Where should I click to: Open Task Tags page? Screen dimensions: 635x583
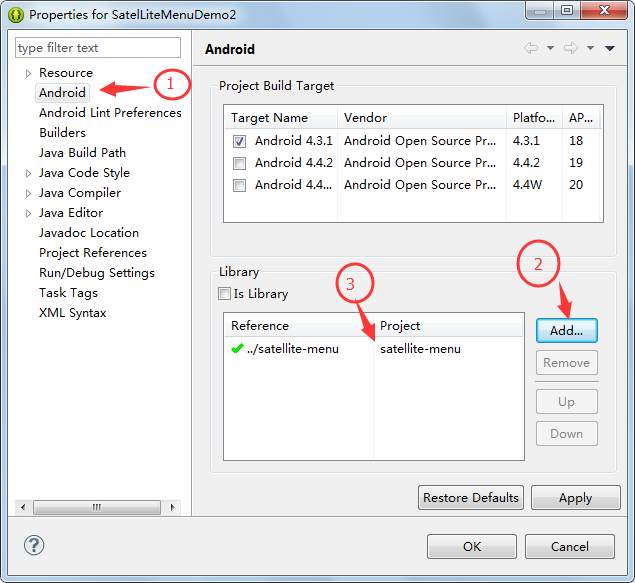(68, 293)
